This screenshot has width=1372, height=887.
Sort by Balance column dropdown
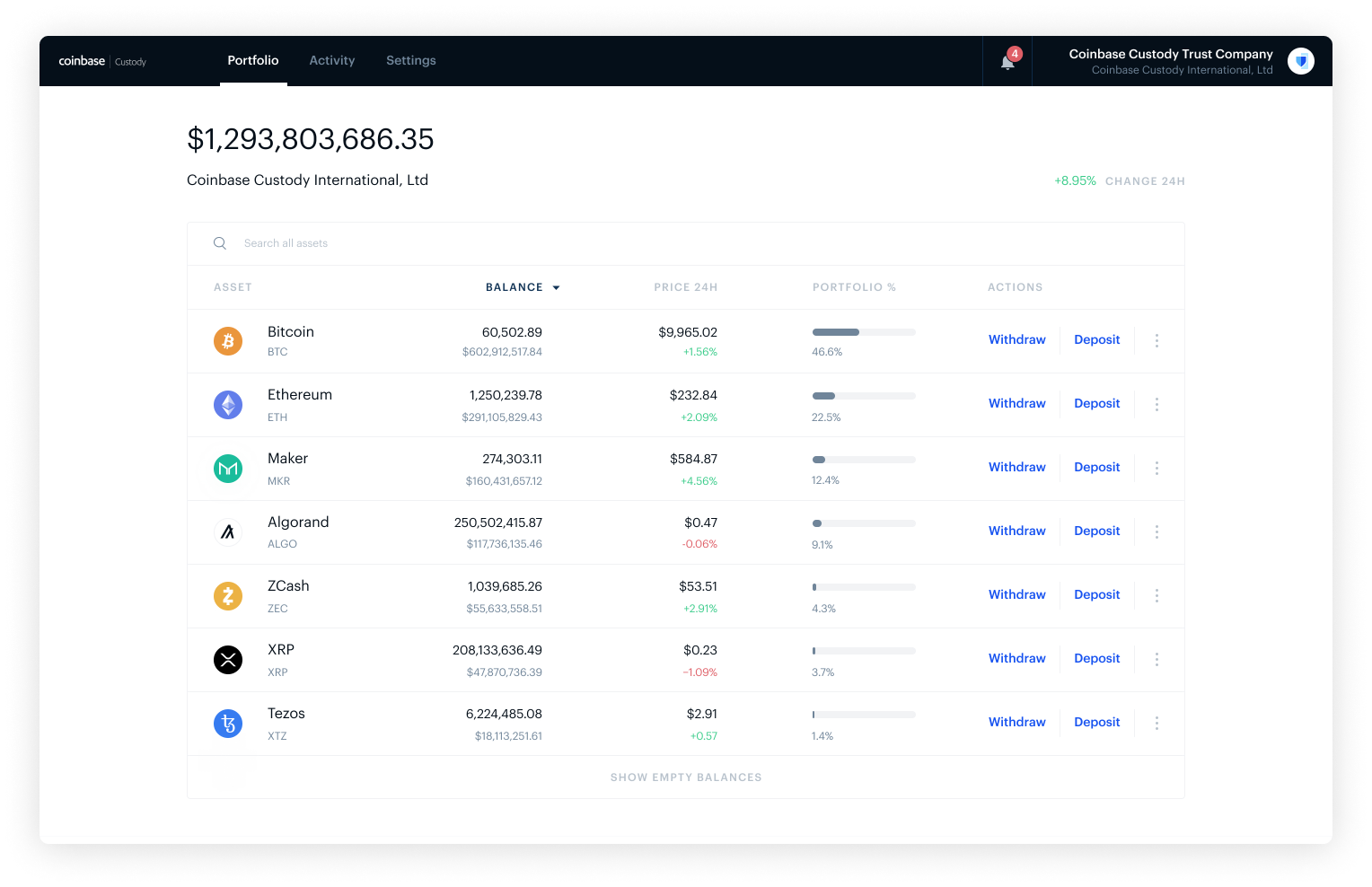pos(523,287)
